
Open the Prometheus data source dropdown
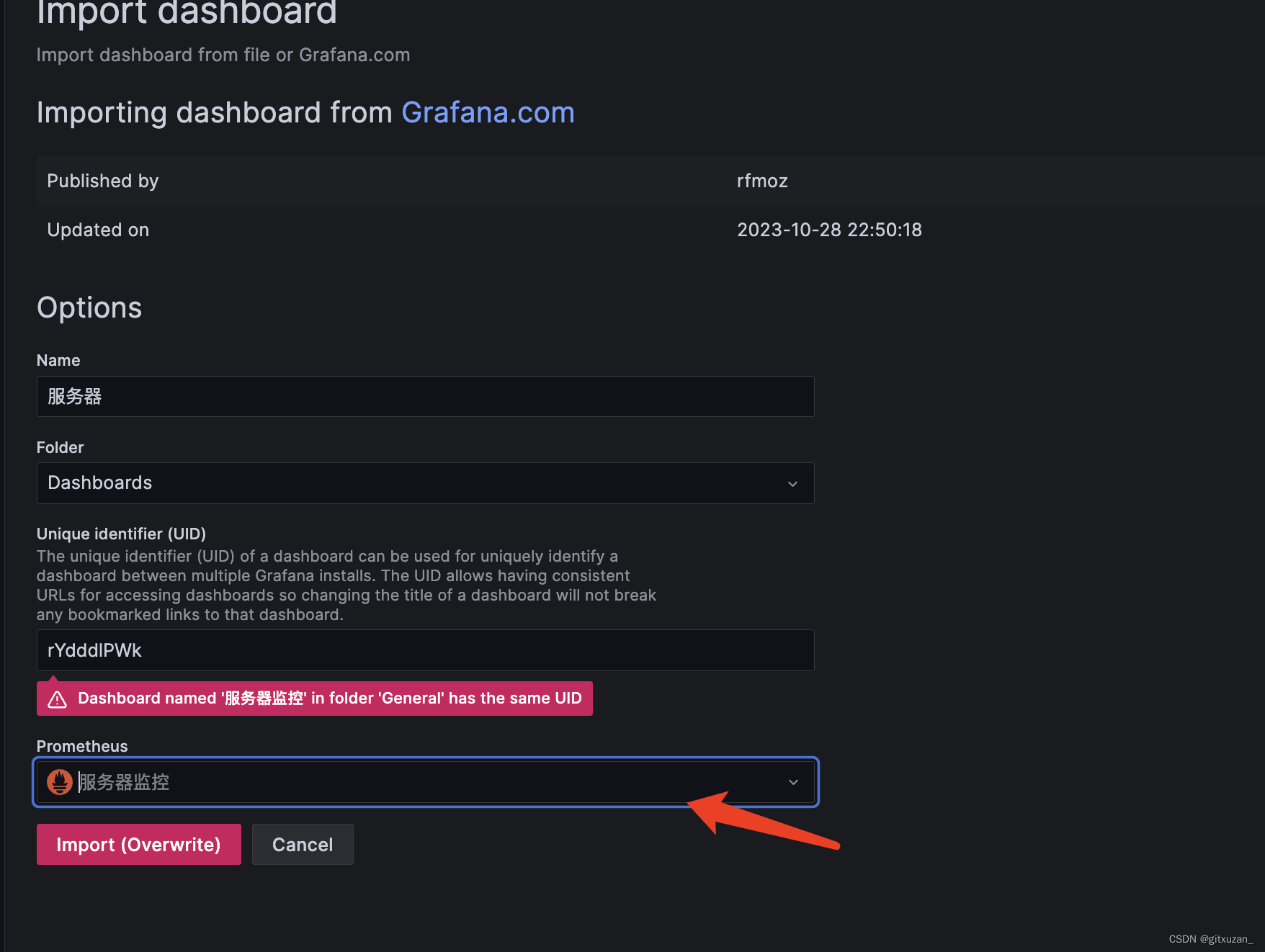[425, 782]
